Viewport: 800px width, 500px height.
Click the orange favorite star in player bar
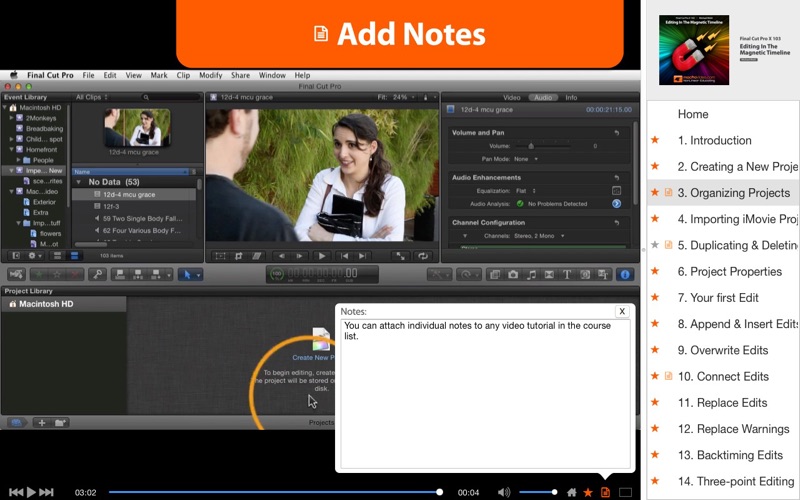(x=588, y=492)
